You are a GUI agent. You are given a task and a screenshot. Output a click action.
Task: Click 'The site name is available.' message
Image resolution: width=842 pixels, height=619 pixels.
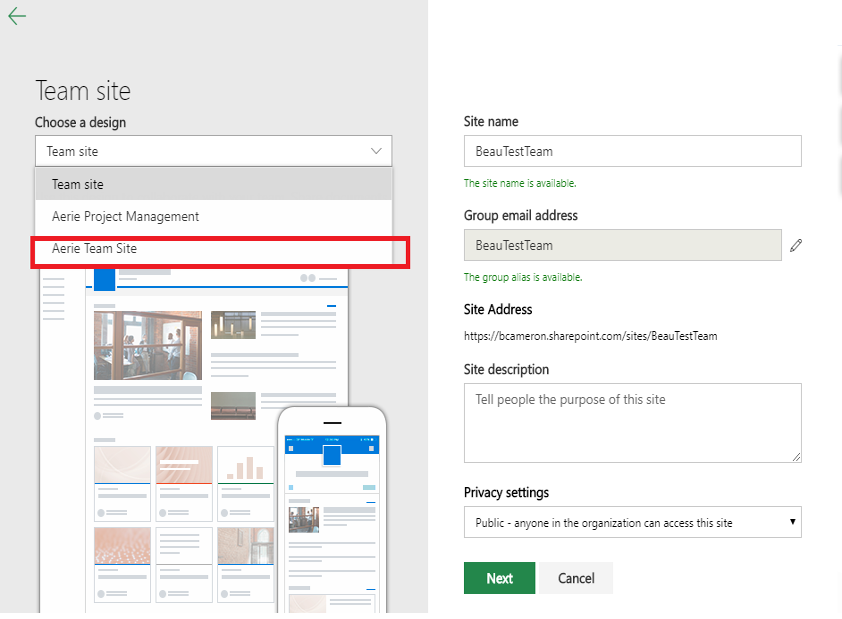[520, 183]
